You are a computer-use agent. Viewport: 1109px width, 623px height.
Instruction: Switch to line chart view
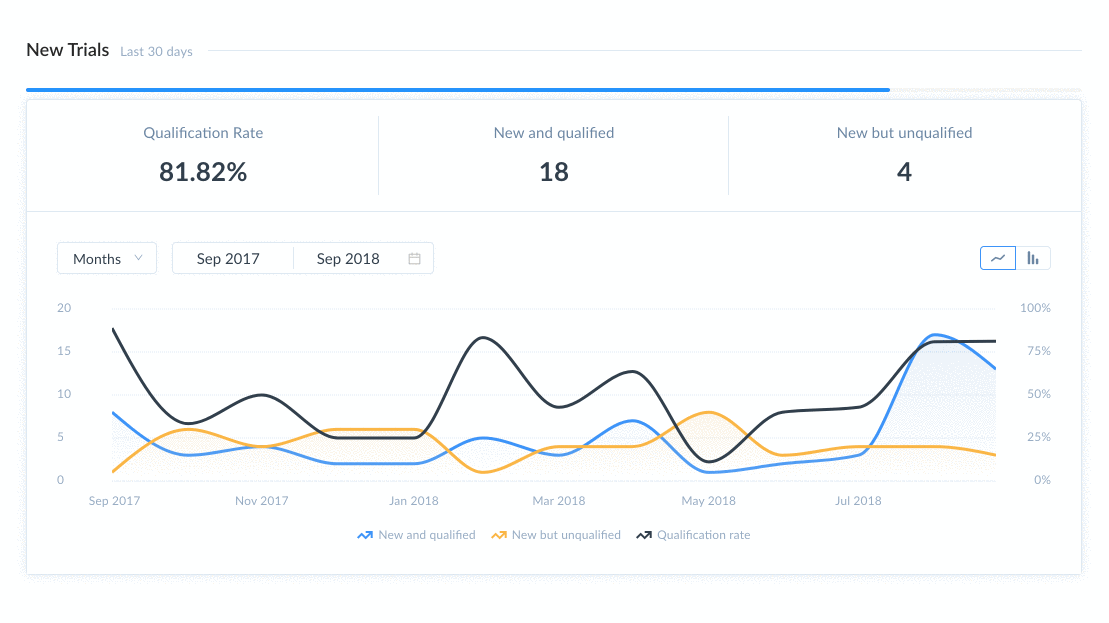[997, 258]
